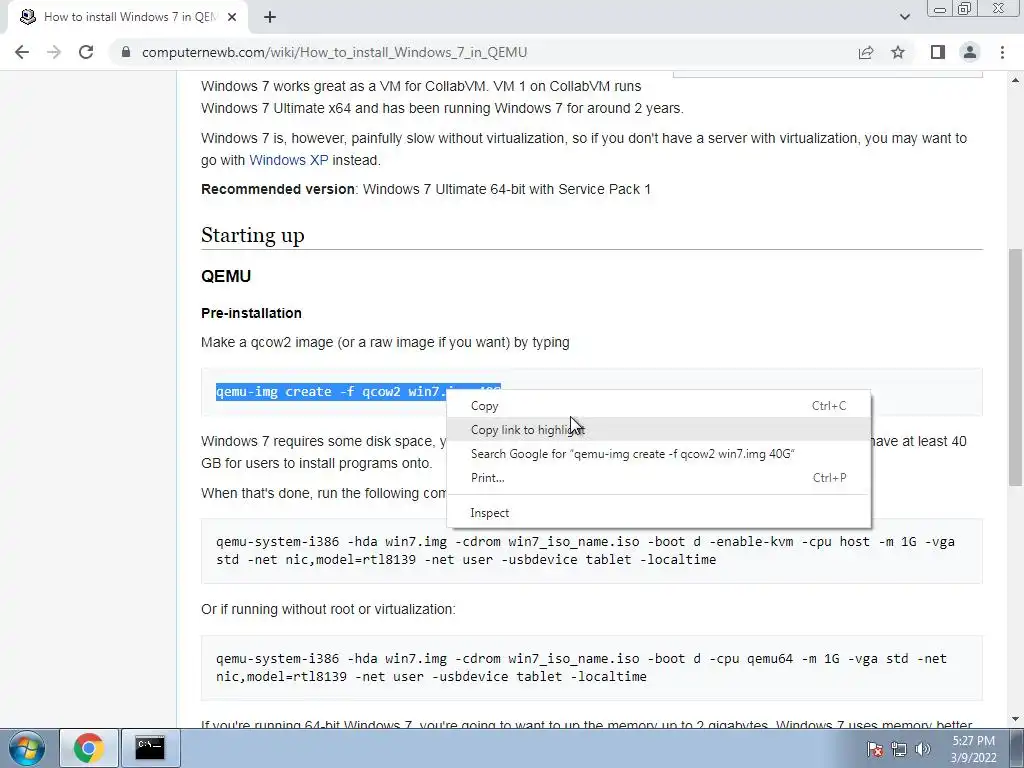Choose 'Search Google for' context menu entry
The width and height of the screenshot is (1024, 768).
(x=659, y=454)
